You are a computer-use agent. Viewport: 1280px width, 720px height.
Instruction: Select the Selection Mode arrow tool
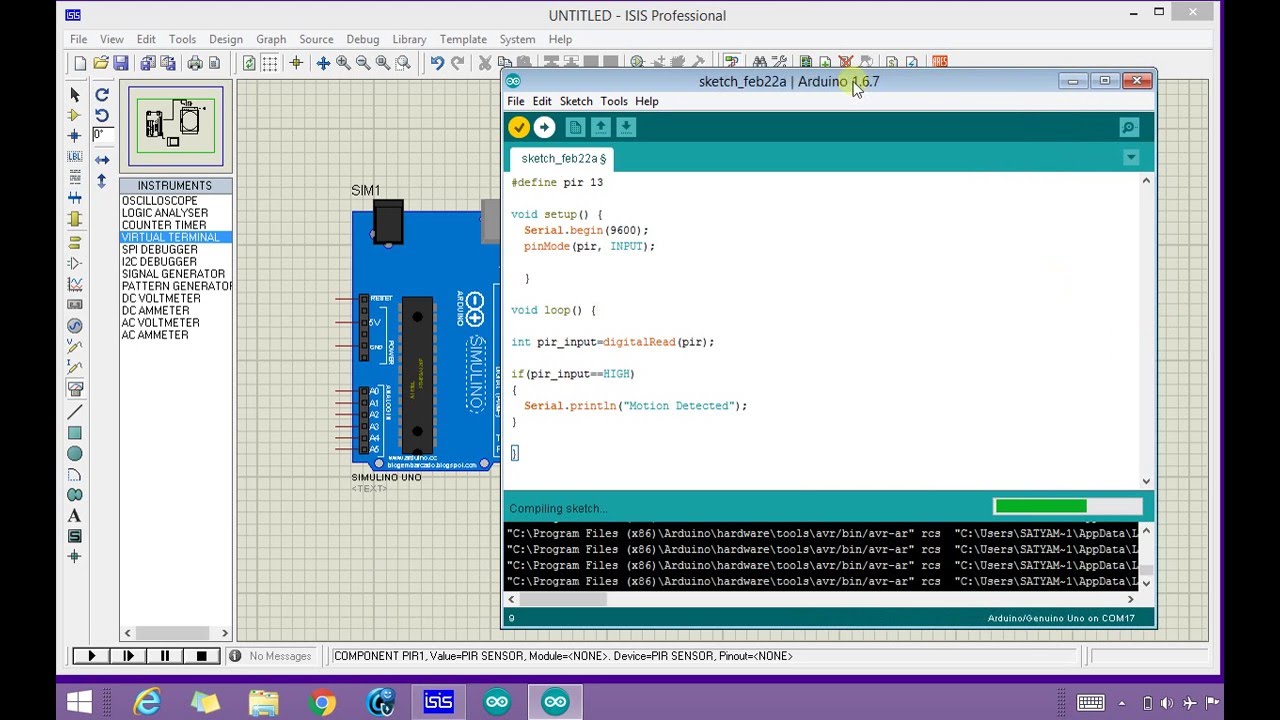[75, 94]
